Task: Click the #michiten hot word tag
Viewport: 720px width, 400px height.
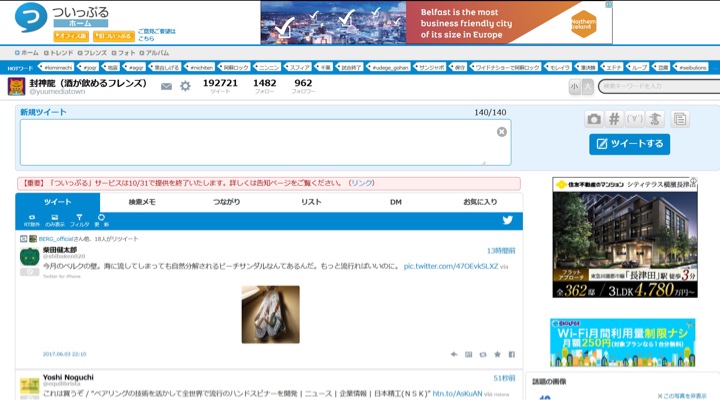Action: pyautogui.click(x=200, y=68)
